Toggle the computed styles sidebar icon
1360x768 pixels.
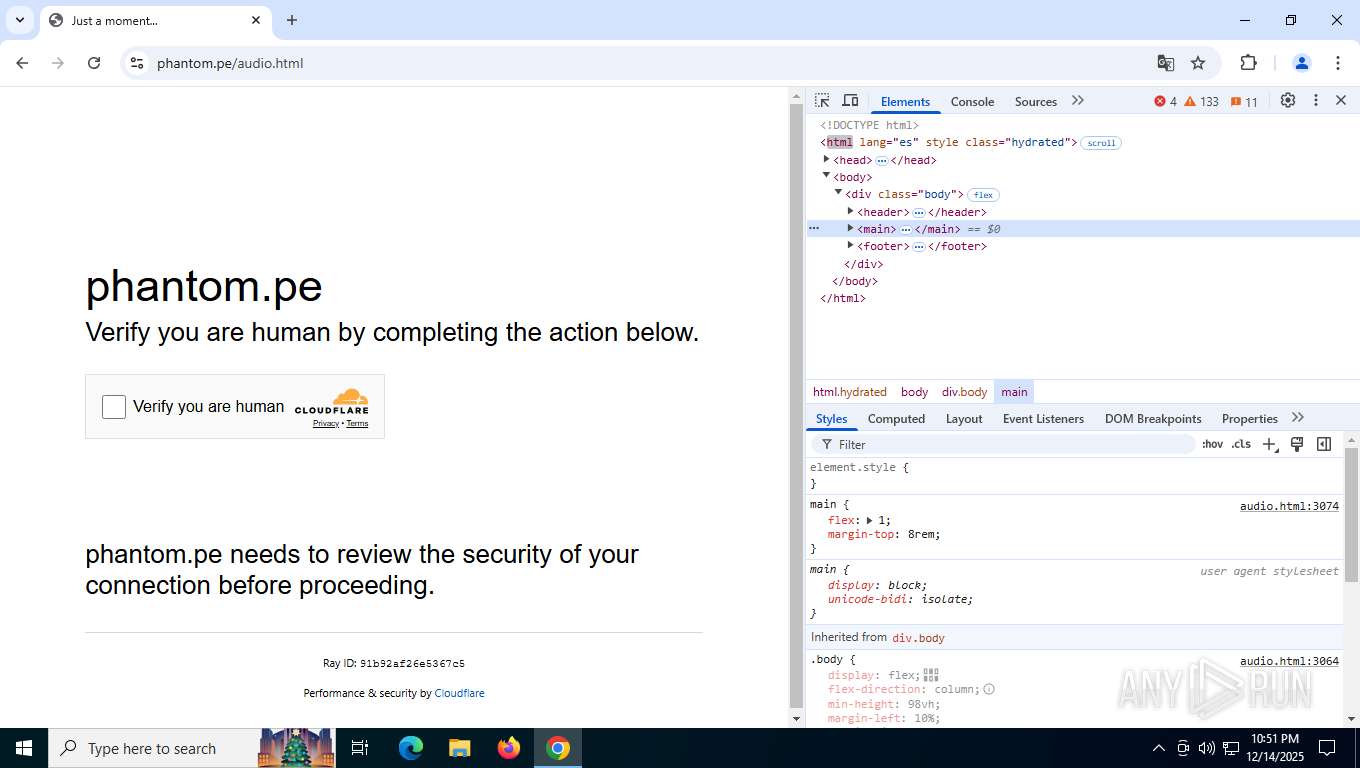pyautogui.click(x=1324, y=445)
